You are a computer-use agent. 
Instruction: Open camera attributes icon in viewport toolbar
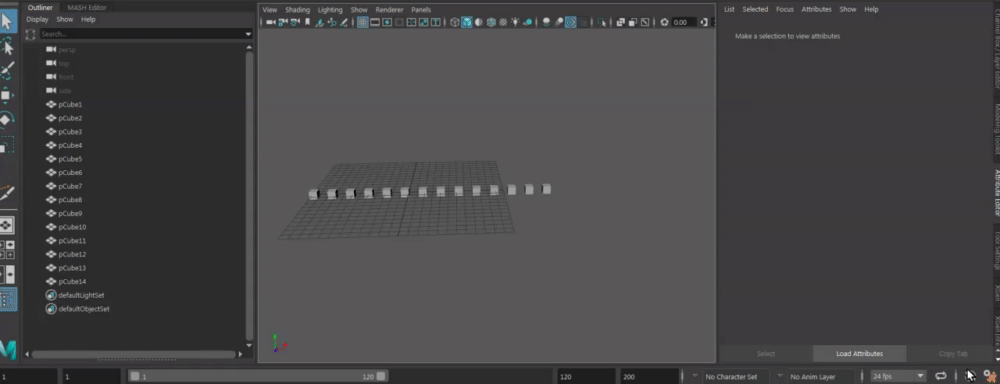(295, 22)
